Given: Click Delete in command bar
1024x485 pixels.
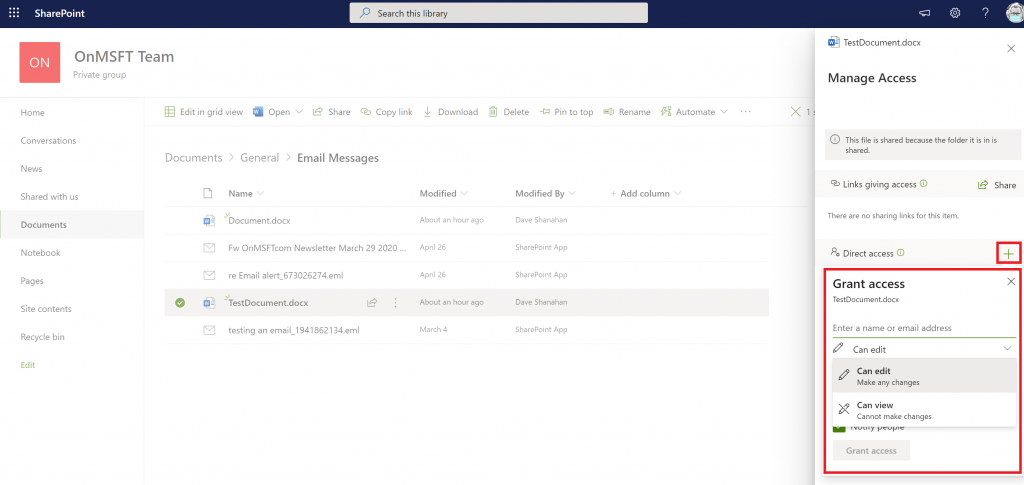Looking at the screenshot, I should [x=509, y=112].
